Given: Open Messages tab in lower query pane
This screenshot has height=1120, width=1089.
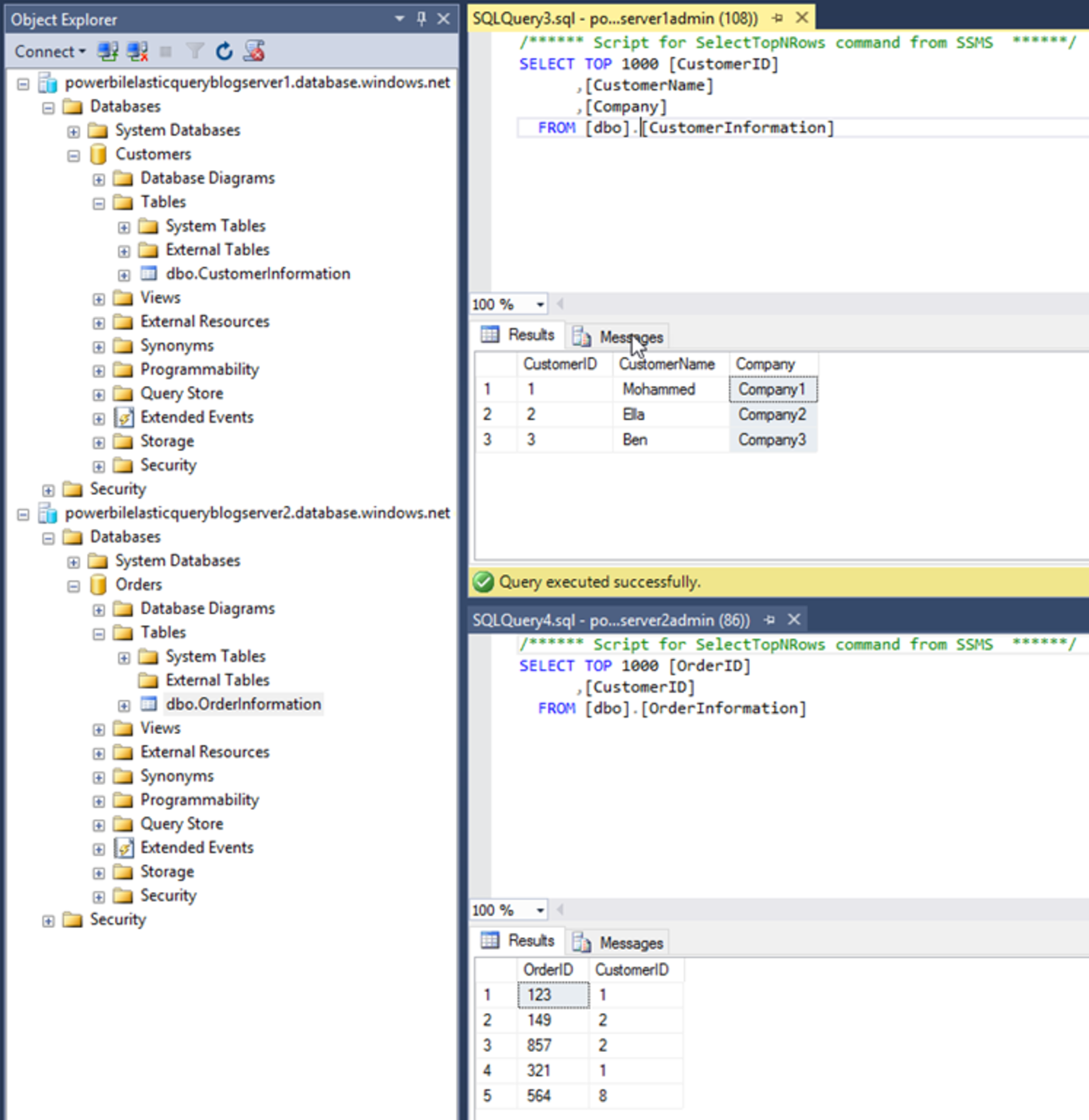Looking at the screenshot, I should tap(619, 942).
